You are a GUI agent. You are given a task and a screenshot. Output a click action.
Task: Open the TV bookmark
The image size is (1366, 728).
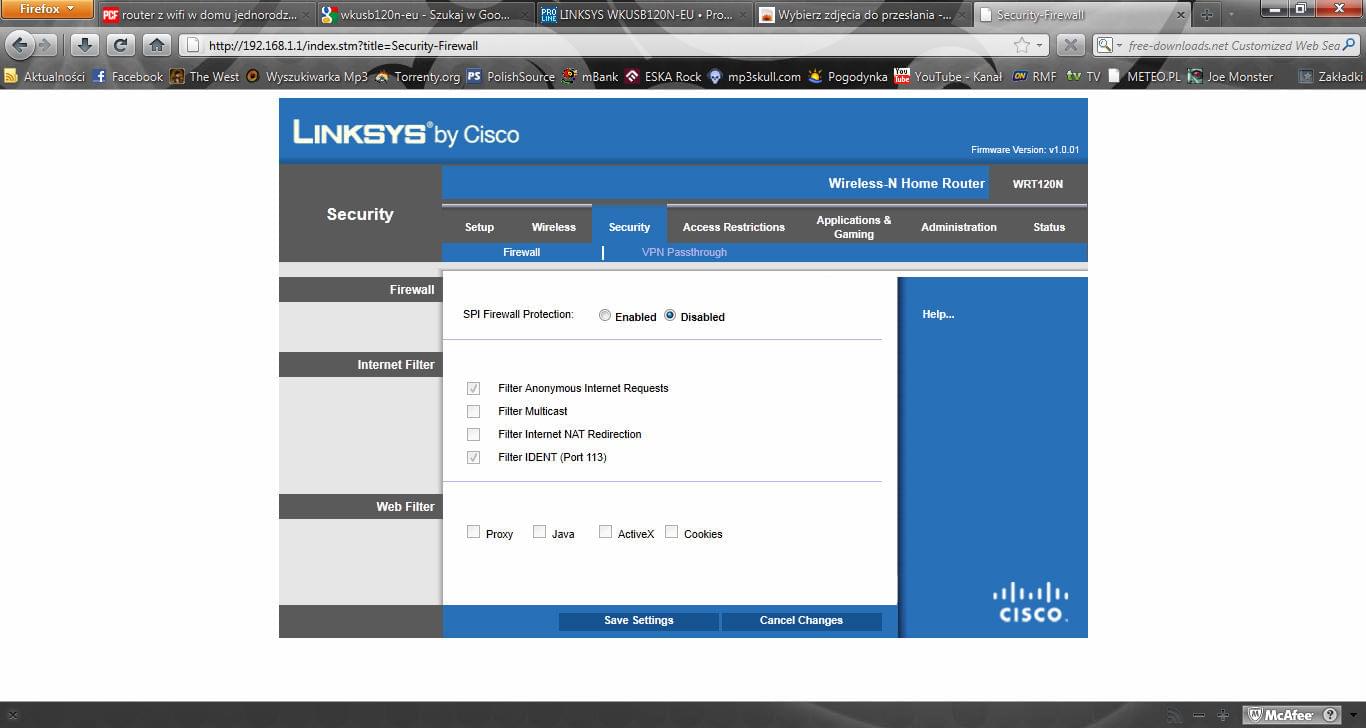1084,76
